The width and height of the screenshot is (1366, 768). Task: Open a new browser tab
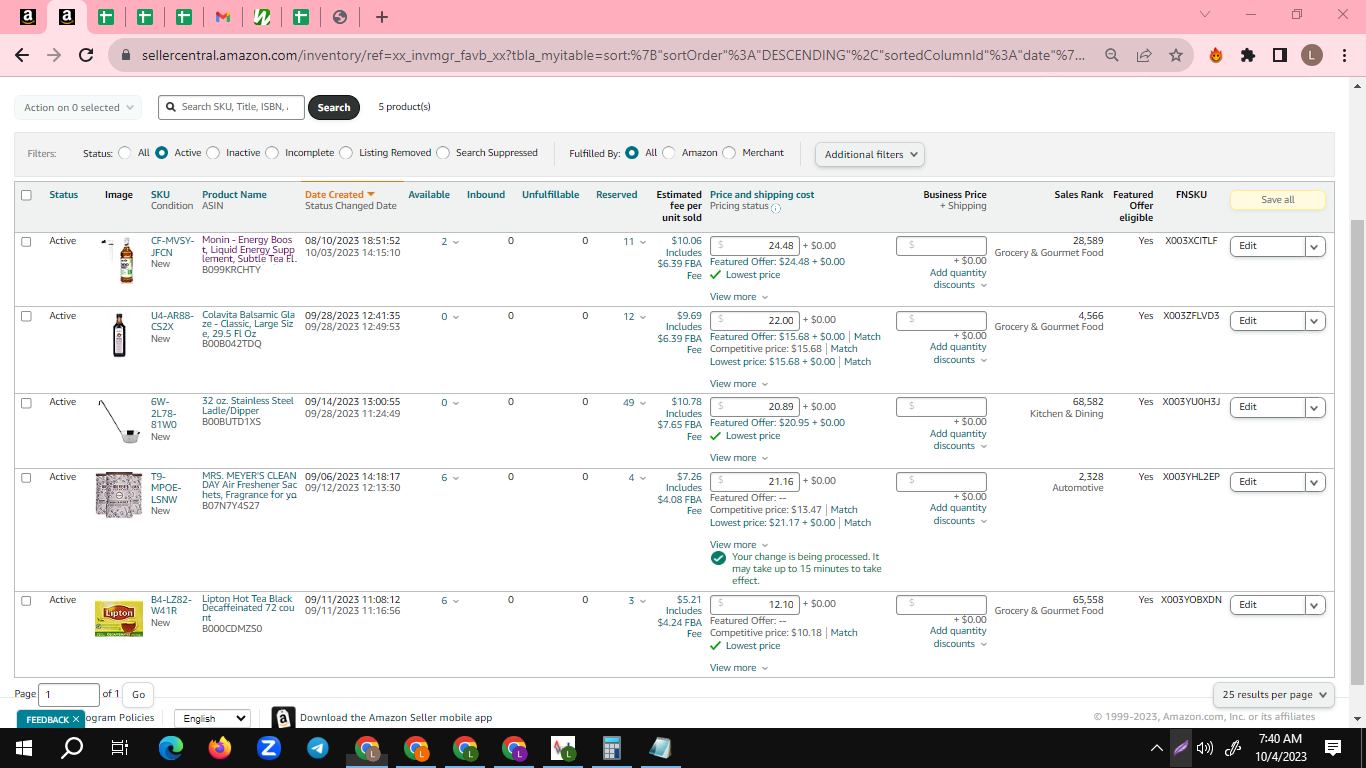pos(381,17)
